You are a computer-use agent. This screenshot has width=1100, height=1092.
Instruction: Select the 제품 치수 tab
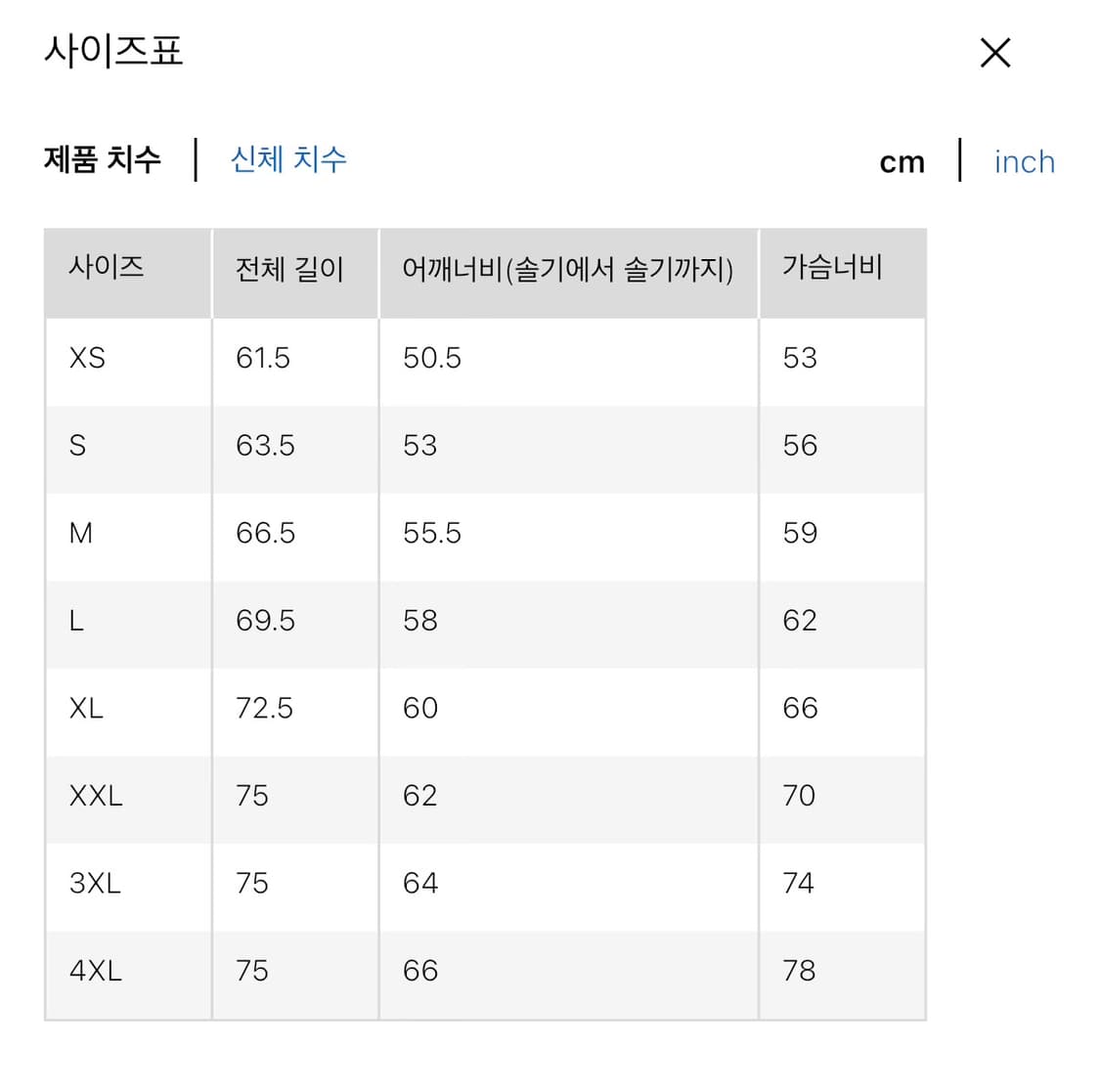tap(103, 158)
